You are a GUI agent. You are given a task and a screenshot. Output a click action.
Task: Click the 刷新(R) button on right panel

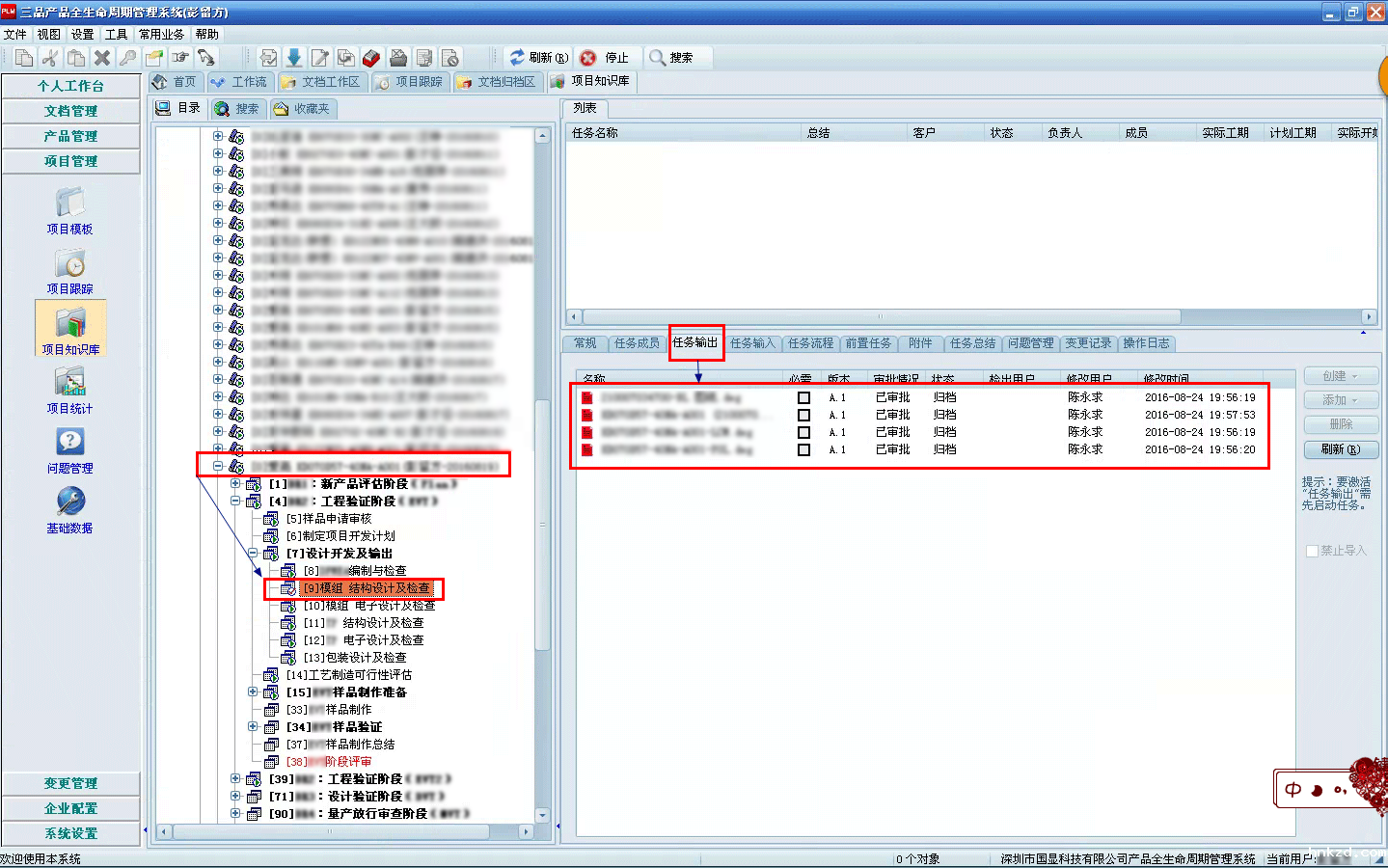1340,449
